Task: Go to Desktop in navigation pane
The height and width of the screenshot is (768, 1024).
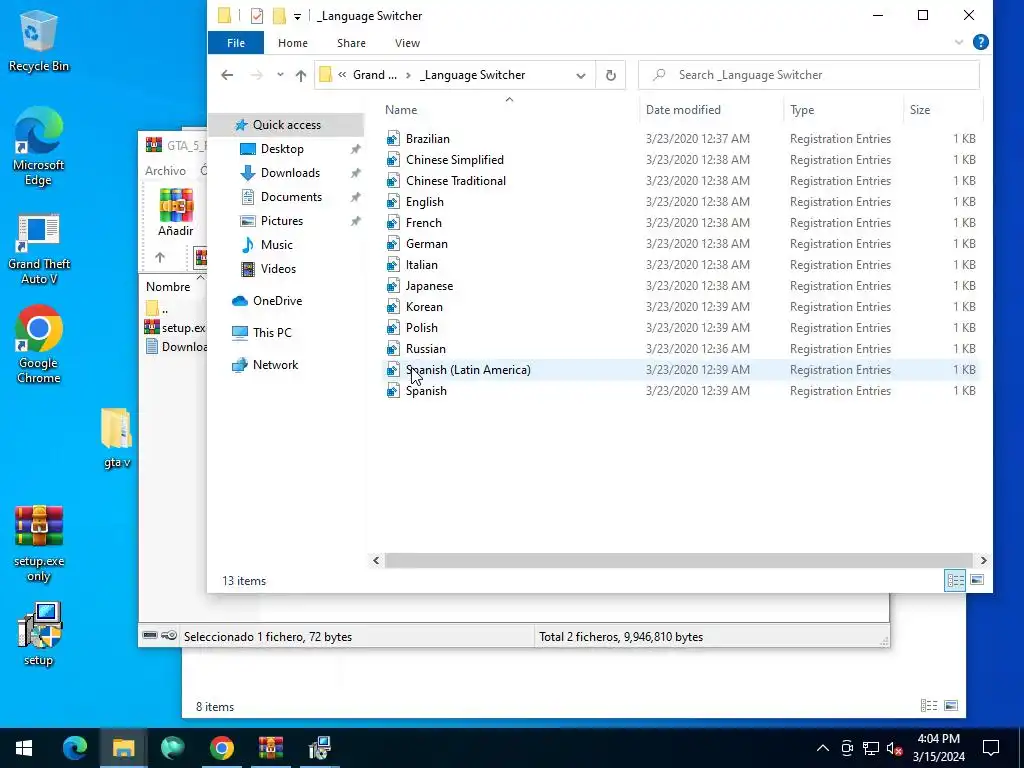Action: tap(282, 149)
